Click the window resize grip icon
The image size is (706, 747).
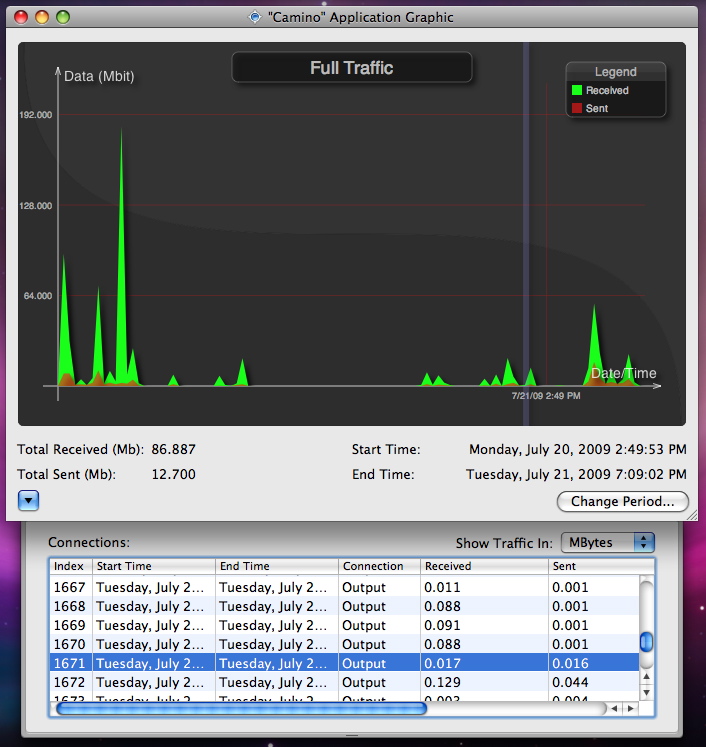coord(692,515)
